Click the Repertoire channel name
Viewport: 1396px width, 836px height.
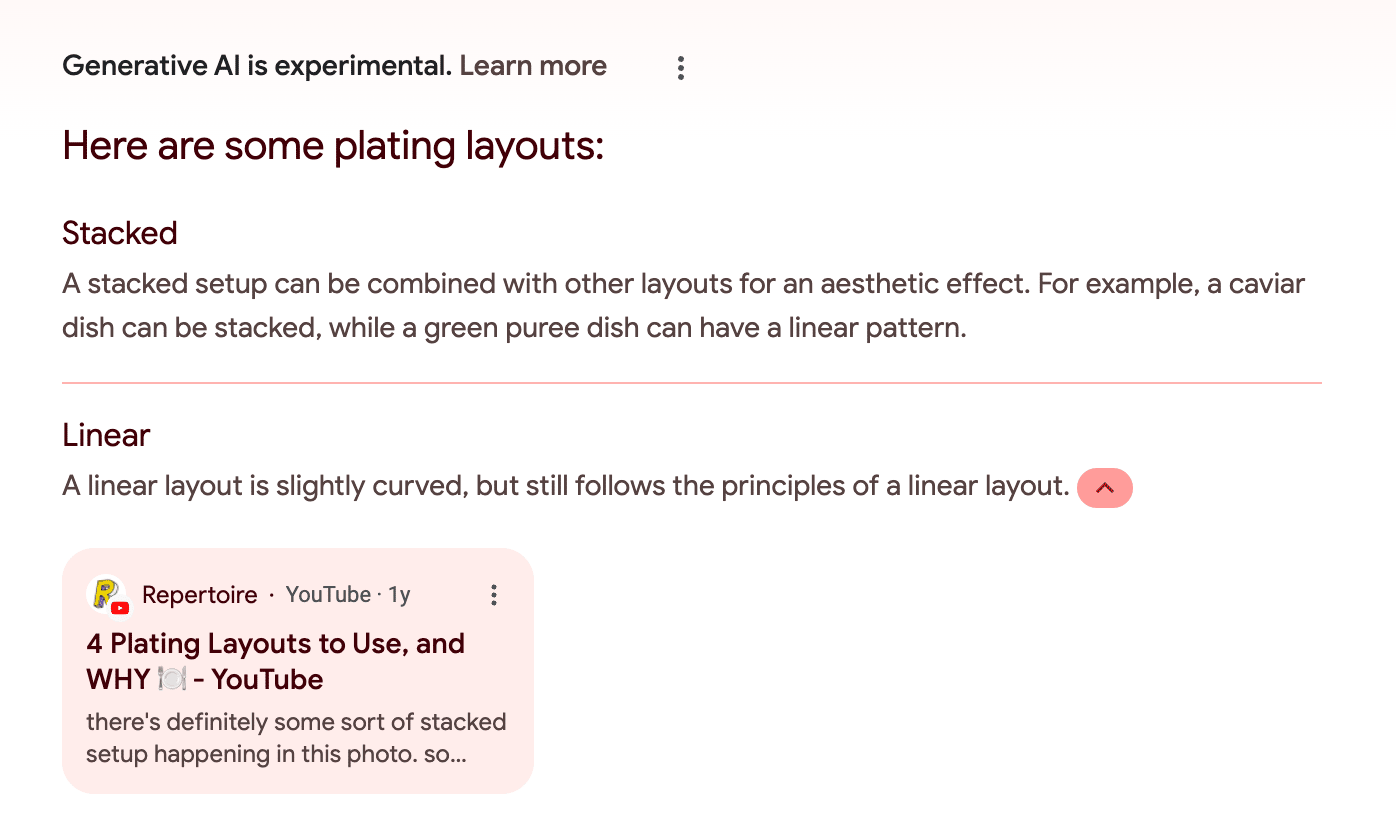tap(200, 595)
